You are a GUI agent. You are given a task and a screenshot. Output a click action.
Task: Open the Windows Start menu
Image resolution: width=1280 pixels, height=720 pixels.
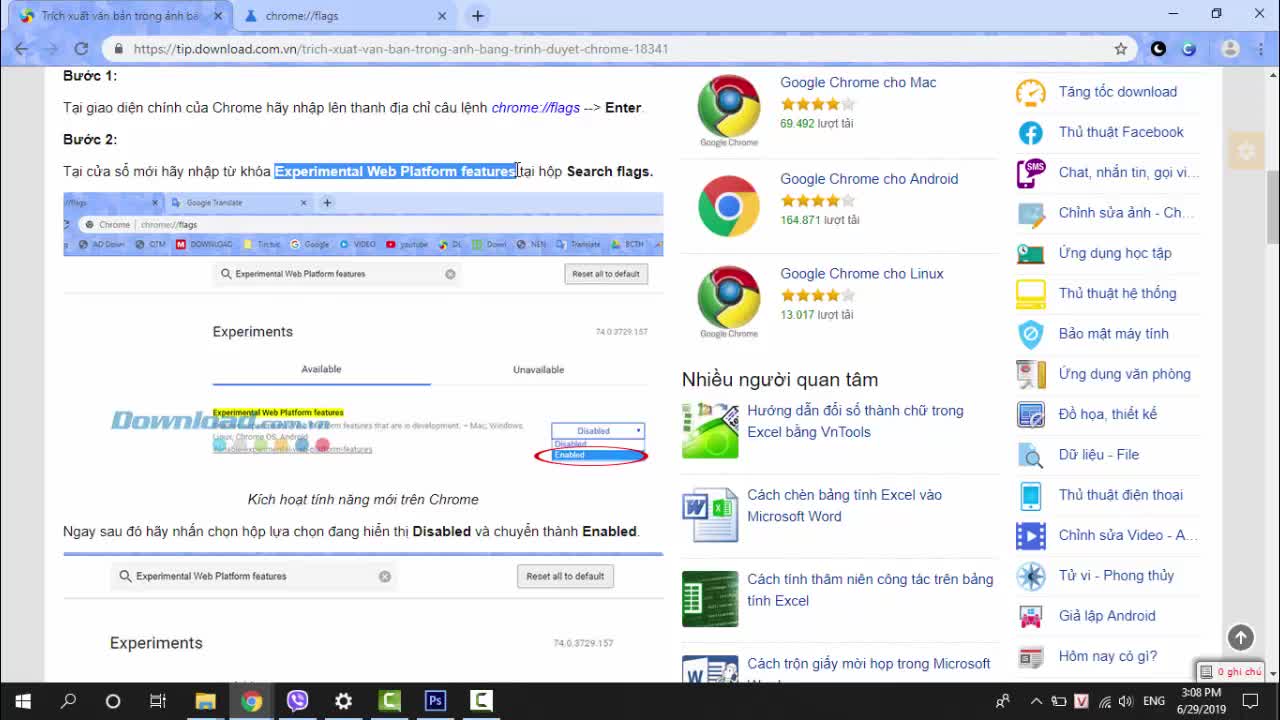(x=22, y=701)
